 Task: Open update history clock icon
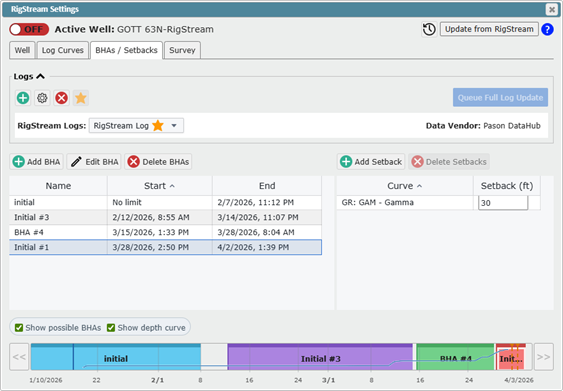429,29
